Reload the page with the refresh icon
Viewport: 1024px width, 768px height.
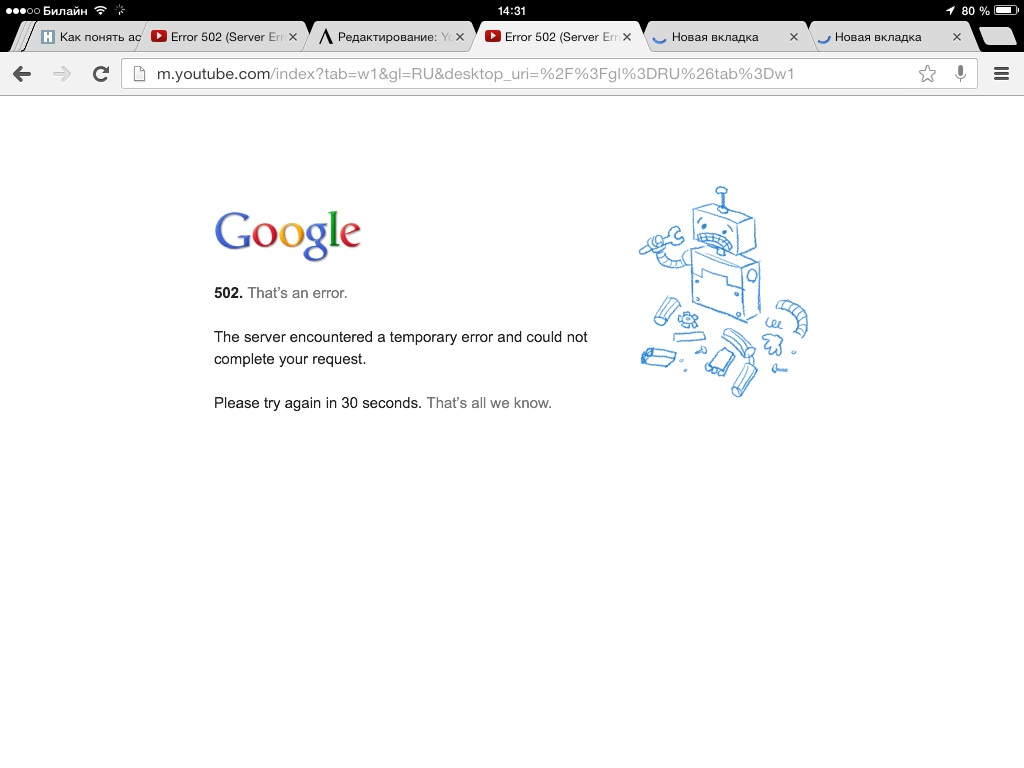point(101,74)
